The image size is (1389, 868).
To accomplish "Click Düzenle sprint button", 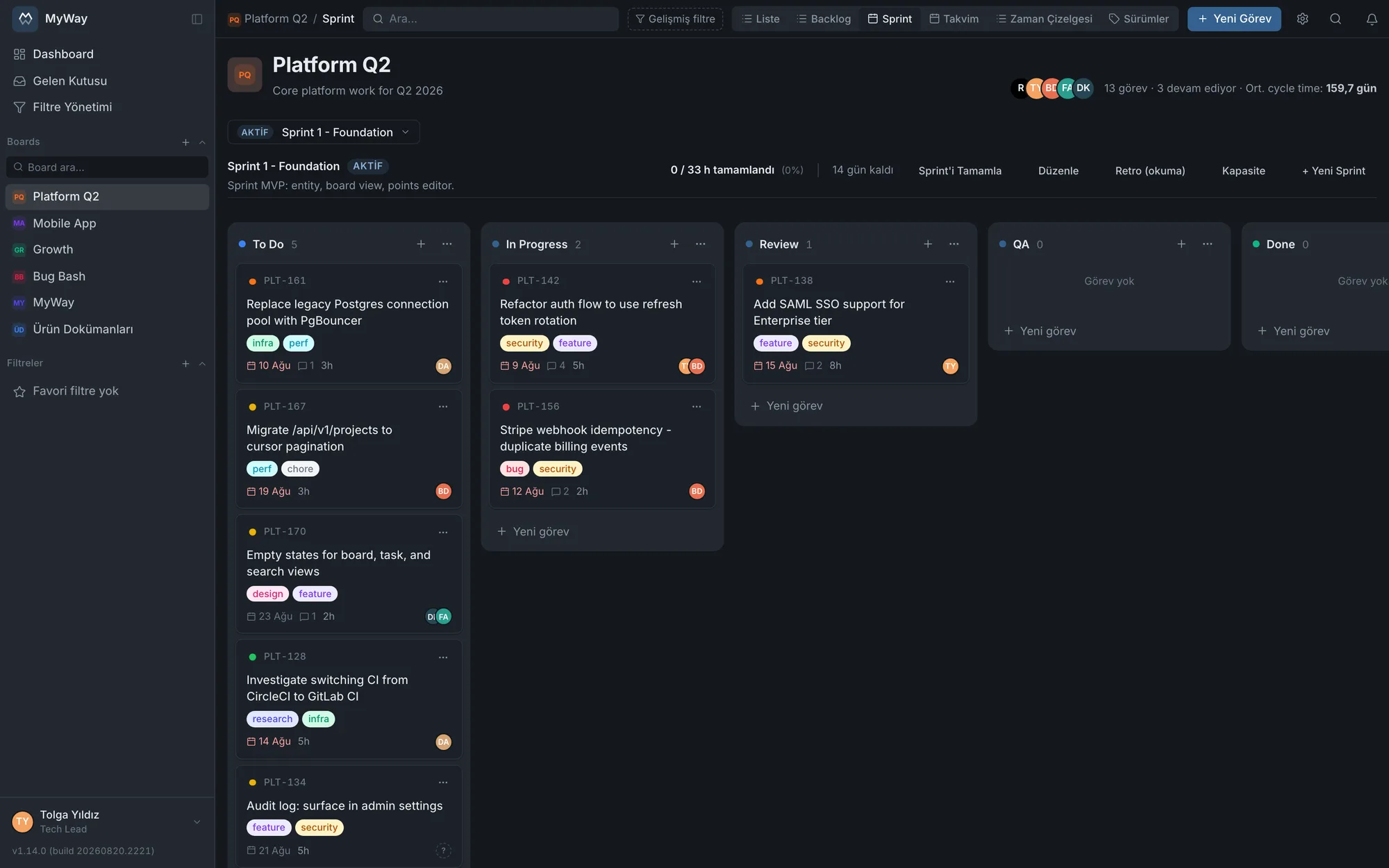I will point(1058,171).
